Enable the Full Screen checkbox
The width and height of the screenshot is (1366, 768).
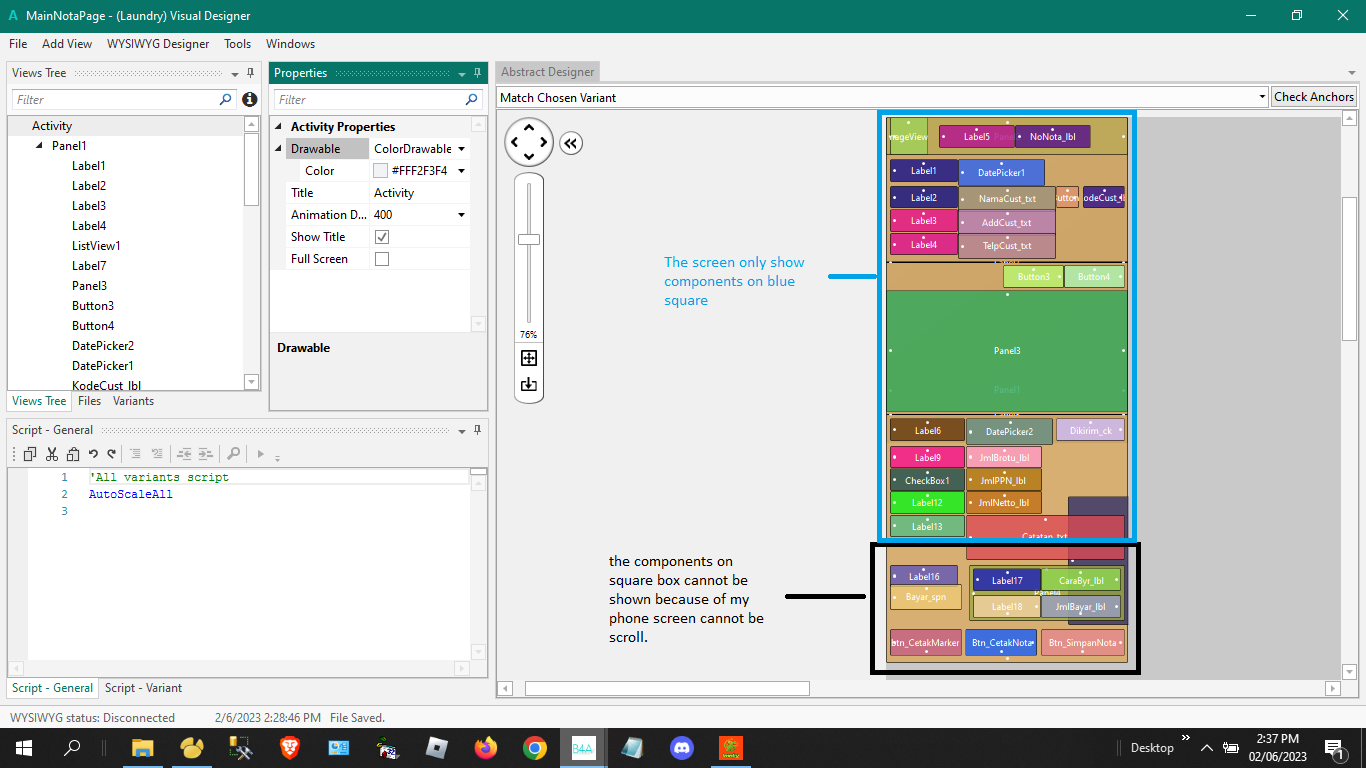(381, 259)
